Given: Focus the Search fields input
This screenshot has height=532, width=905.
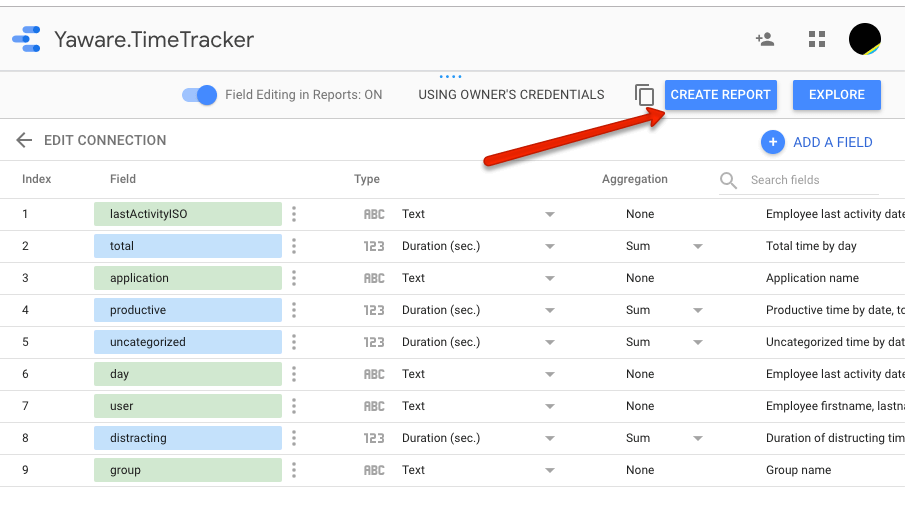Looking at the screenshot, I should (814, 180).
